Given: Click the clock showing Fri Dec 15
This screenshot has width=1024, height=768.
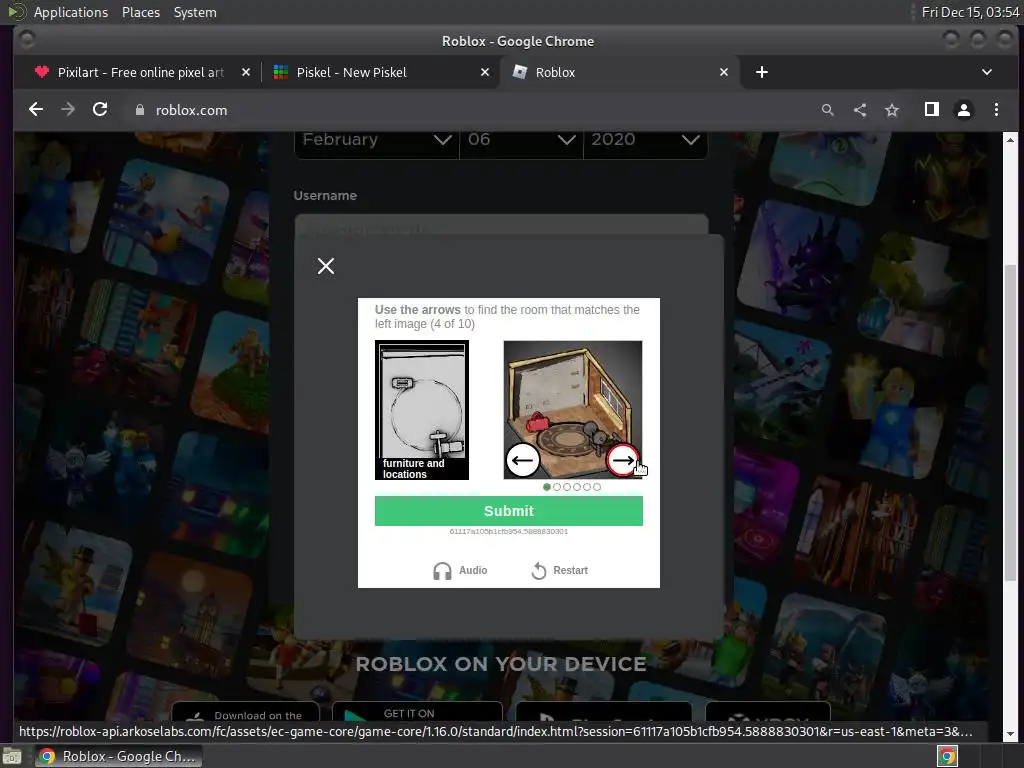Looking at the screenshot, I should tap(970, 12).
